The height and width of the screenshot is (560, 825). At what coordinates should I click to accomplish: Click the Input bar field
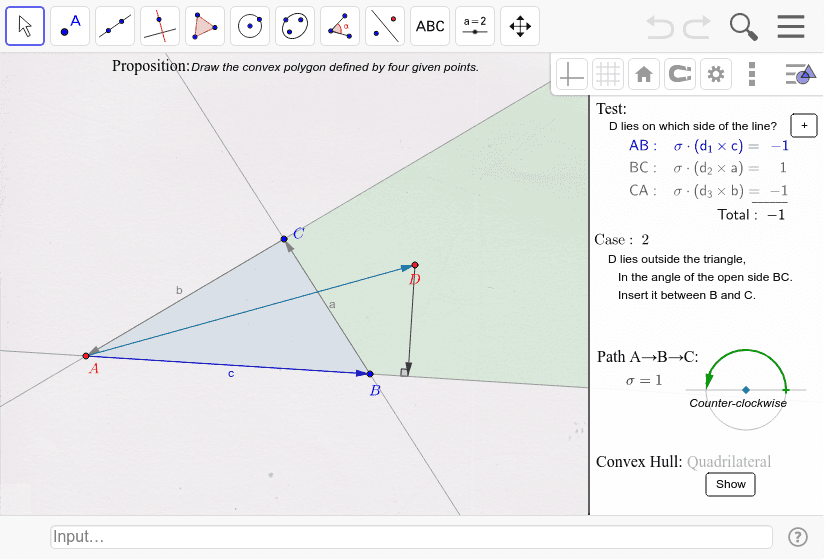pyautogui.click(x=411, y=537)
